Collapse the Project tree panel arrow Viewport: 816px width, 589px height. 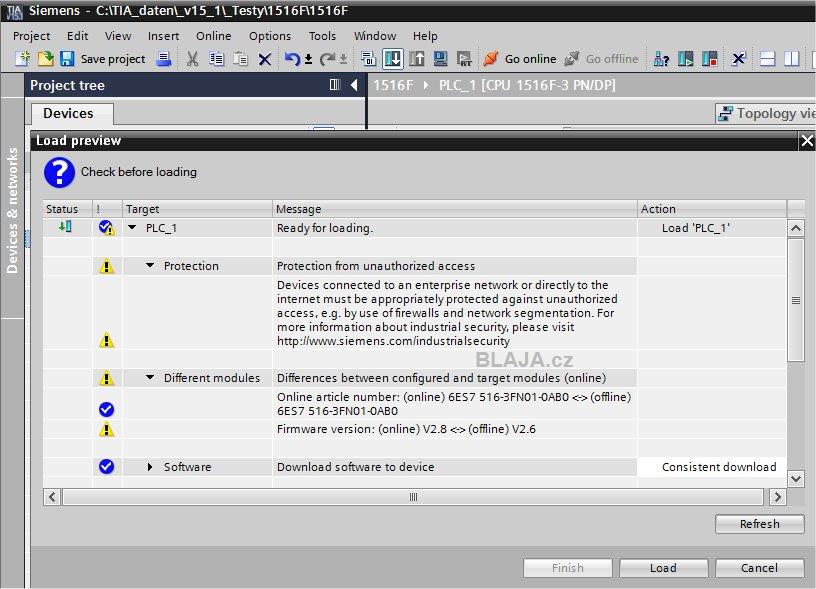coord(354,85)
